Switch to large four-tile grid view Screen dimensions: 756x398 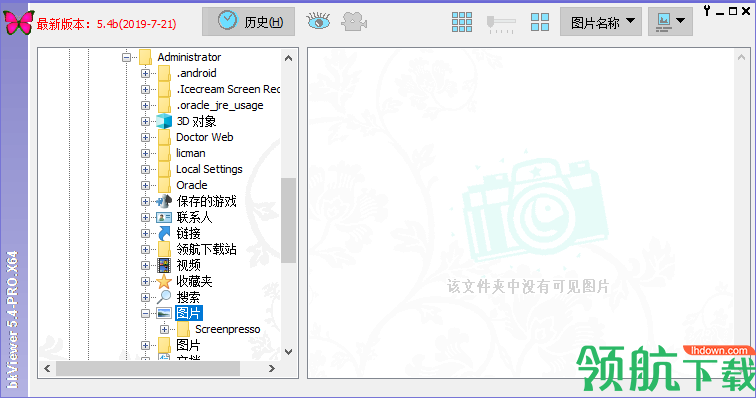(x=540, y=22)
